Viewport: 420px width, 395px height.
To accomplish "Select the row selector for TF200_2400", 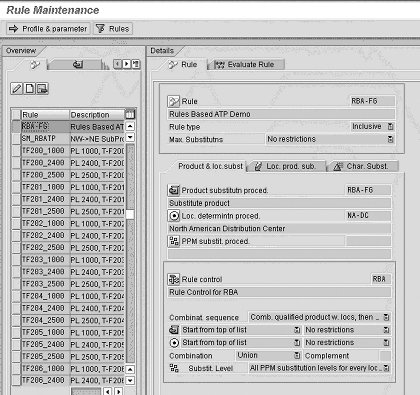I will coord(16,163).
